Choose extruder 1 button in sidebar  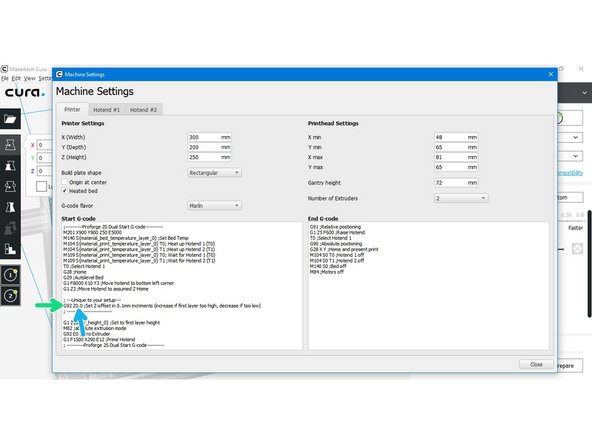click(10, 275)
